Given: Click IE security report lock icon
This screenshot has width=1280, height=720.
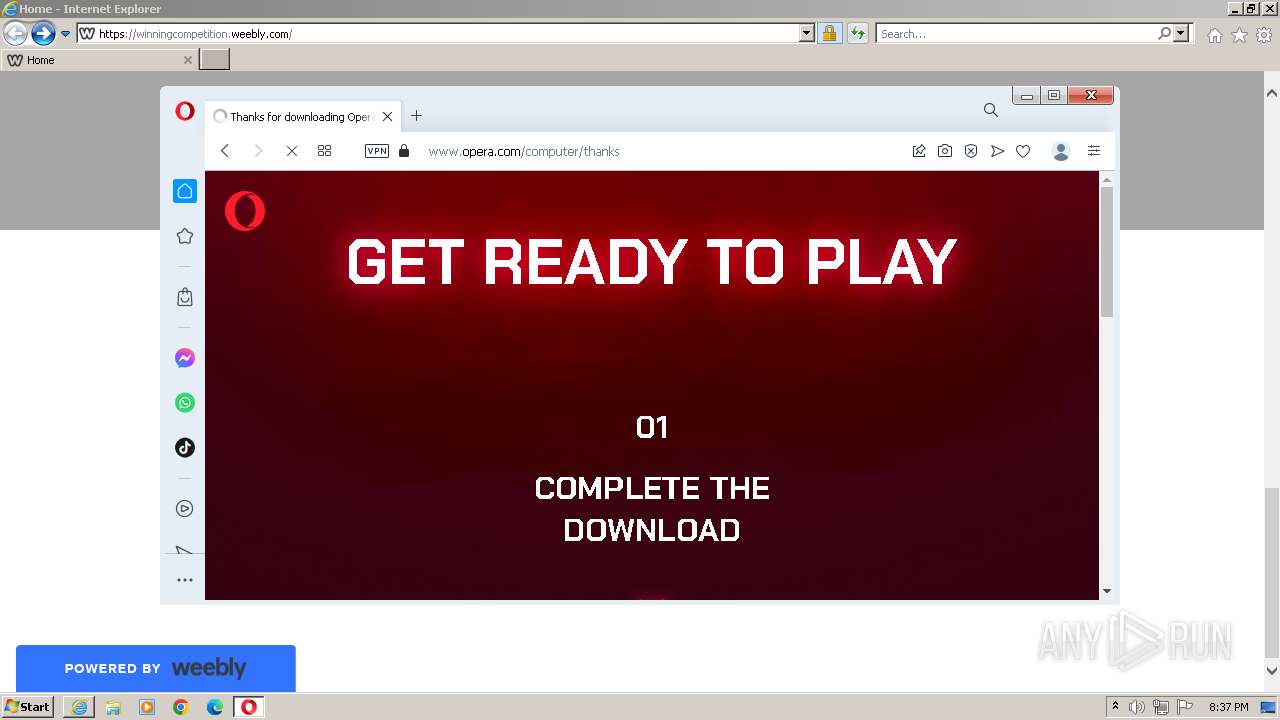Looking at the screenshot, I should point(829,33).
